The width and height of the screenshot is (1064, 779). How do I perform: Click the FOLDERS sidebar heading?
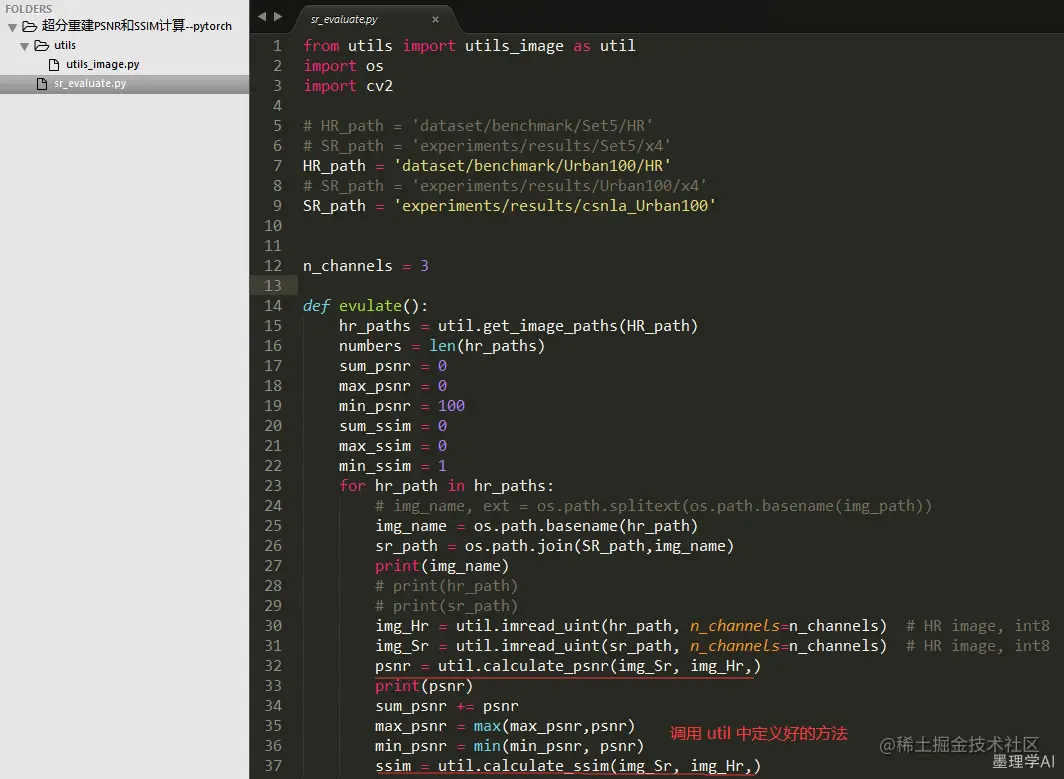(x=28, y=9)
